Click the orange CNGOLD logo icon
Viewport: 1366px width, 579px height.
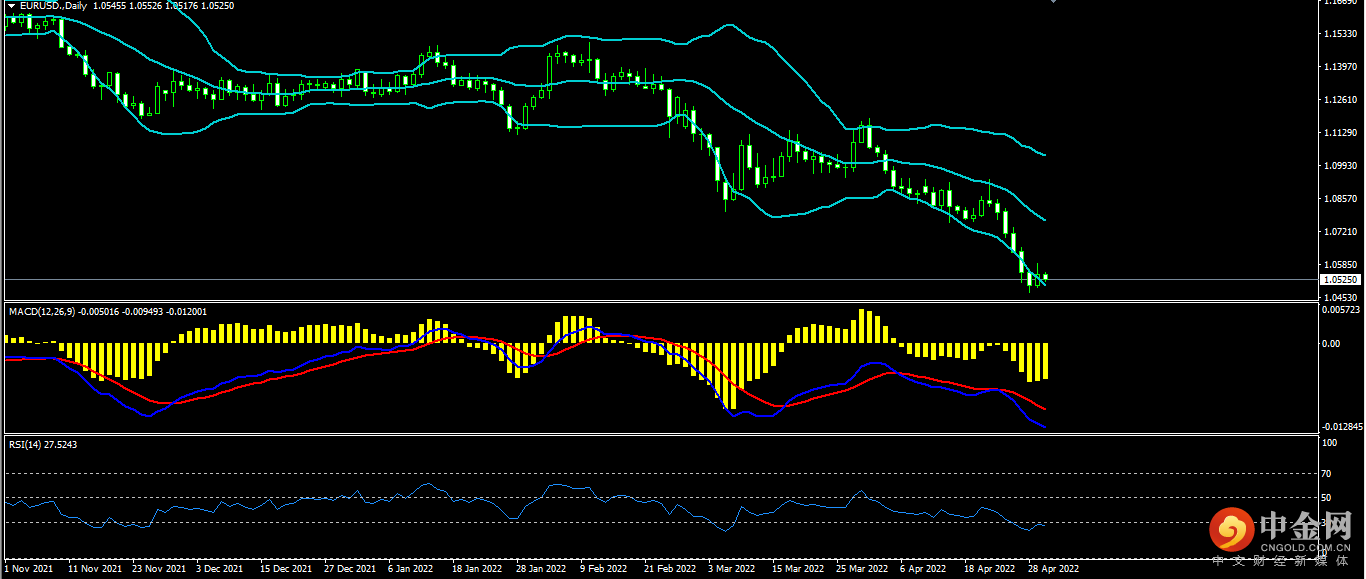point(1231,528)
